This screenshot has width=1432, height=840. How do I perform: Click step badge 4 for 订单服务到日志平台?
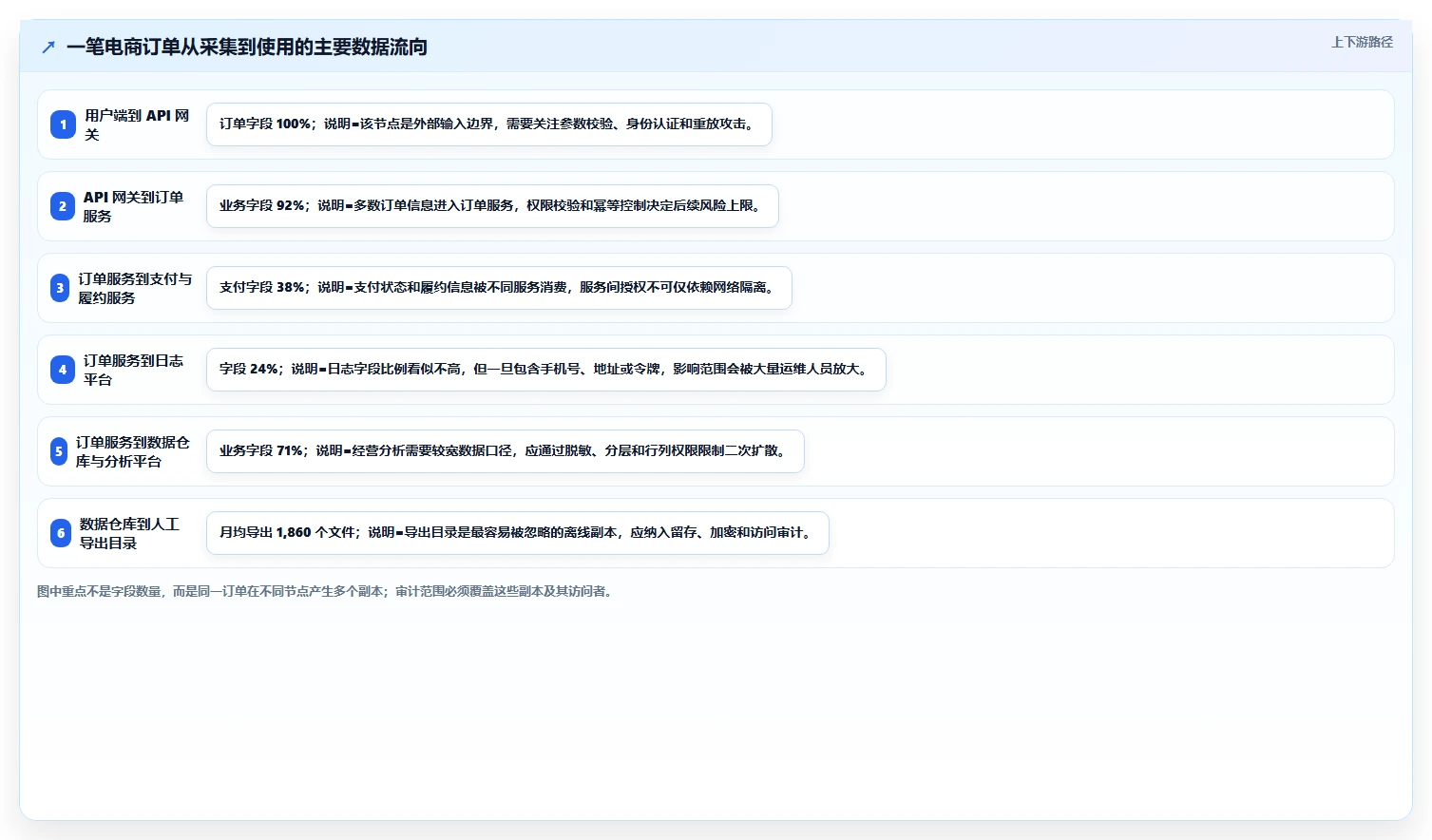(x=63, y=370)
